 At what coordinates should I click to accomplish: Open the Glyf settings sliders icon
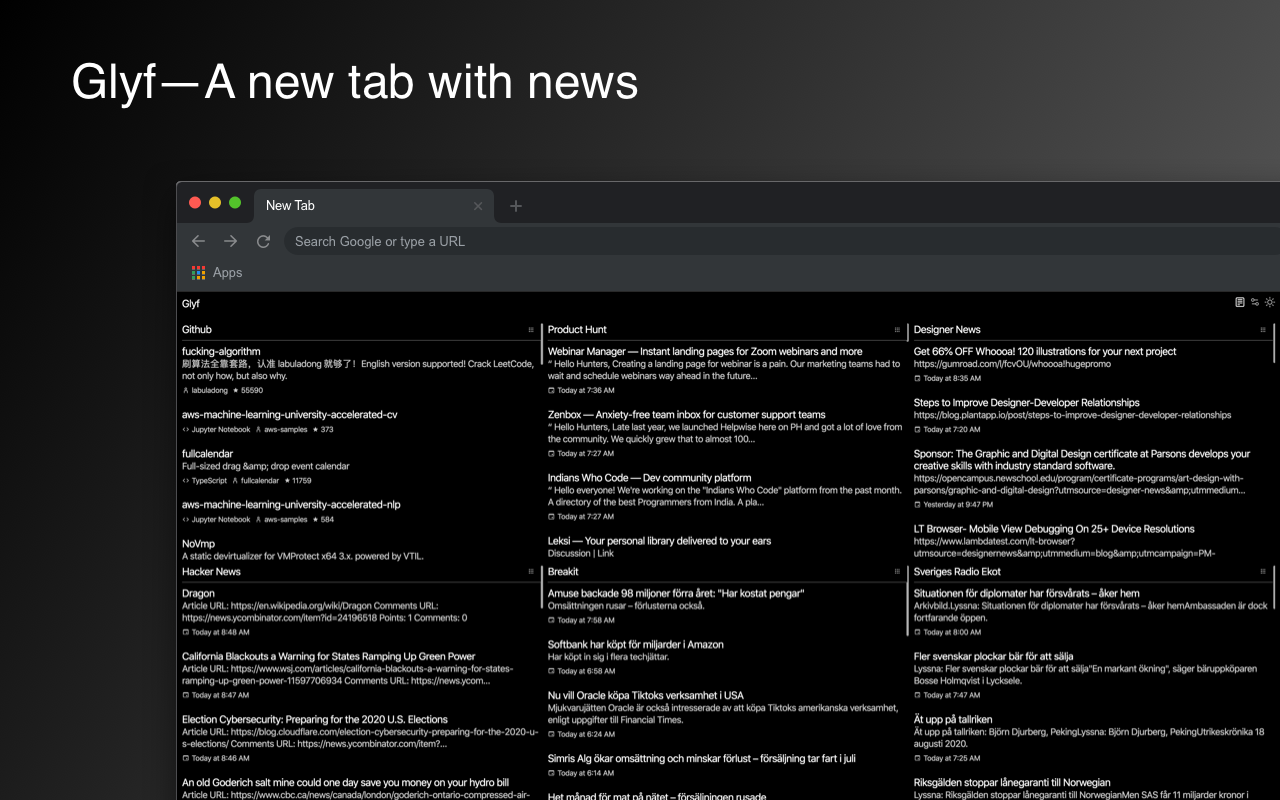pyautogui.click(x=1255, y=302)
